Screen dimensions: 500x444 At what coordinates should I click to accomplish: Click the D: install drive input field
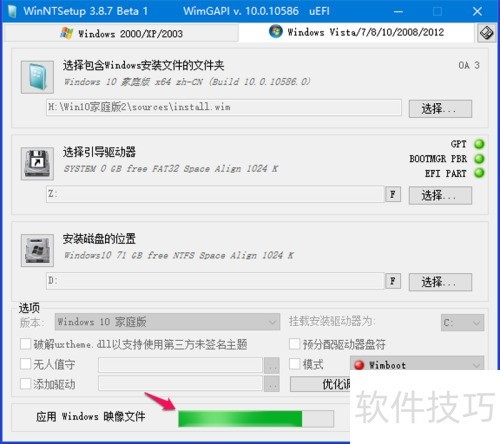pos(215,281)
